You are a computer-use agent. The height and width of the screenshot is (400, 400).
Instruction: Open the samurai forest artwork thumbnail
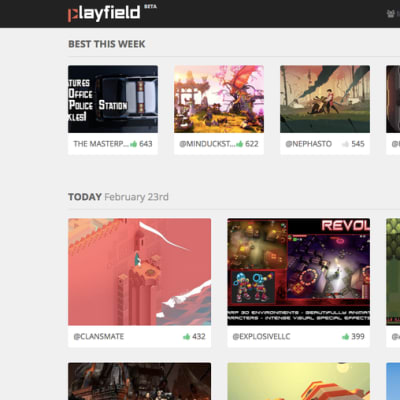(x=325, y=99)
